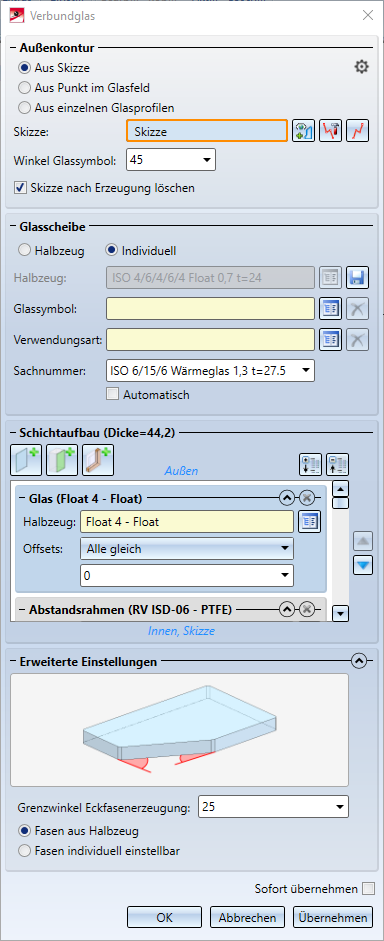The height and width of the screenshot is (941, 384).
Task: Add a glass layer to Schichtaufbau
Action: click(x=26, y=460)
